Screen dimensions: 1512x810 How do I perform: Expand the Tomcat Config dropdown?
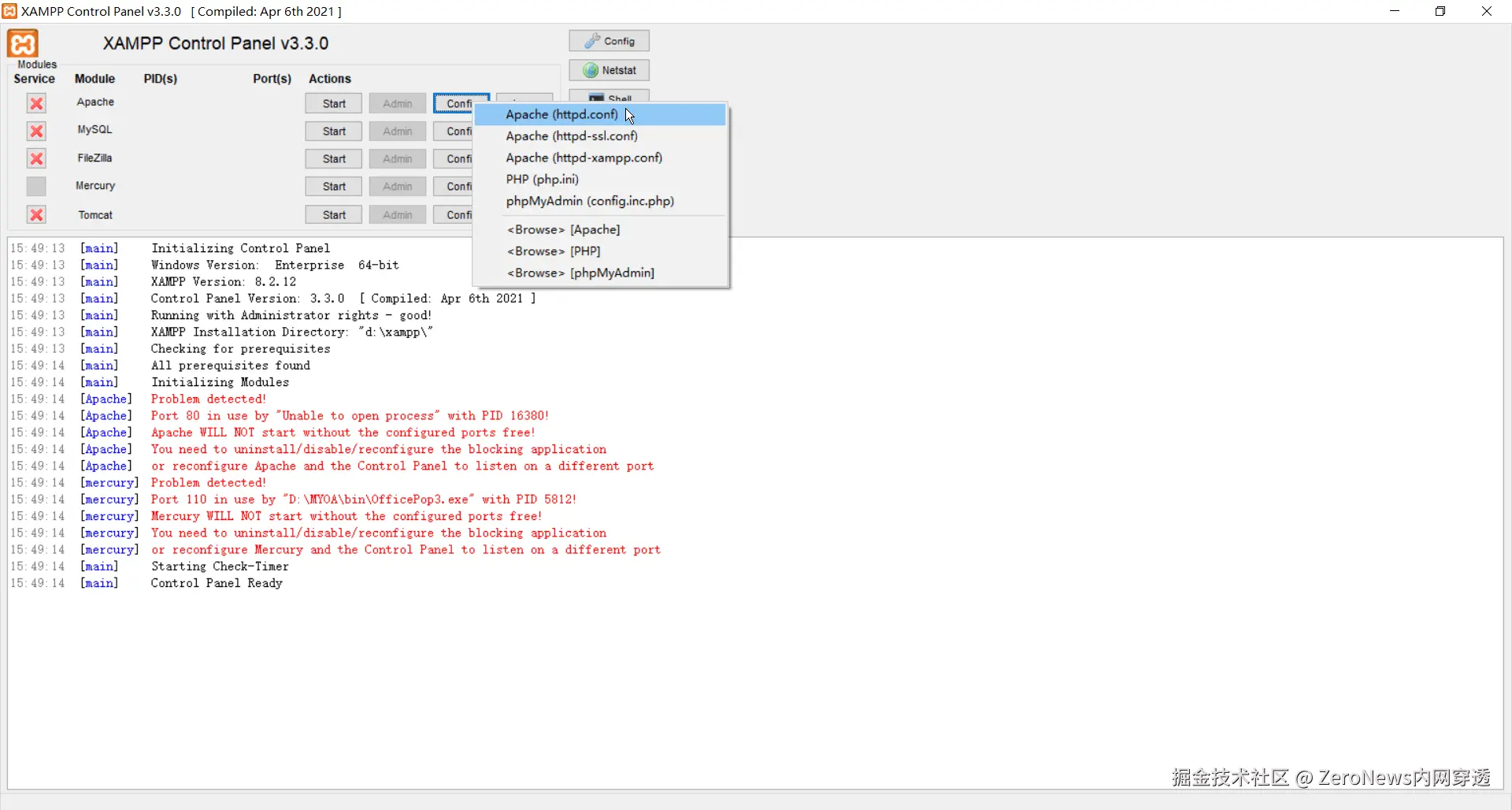(454, 214)
